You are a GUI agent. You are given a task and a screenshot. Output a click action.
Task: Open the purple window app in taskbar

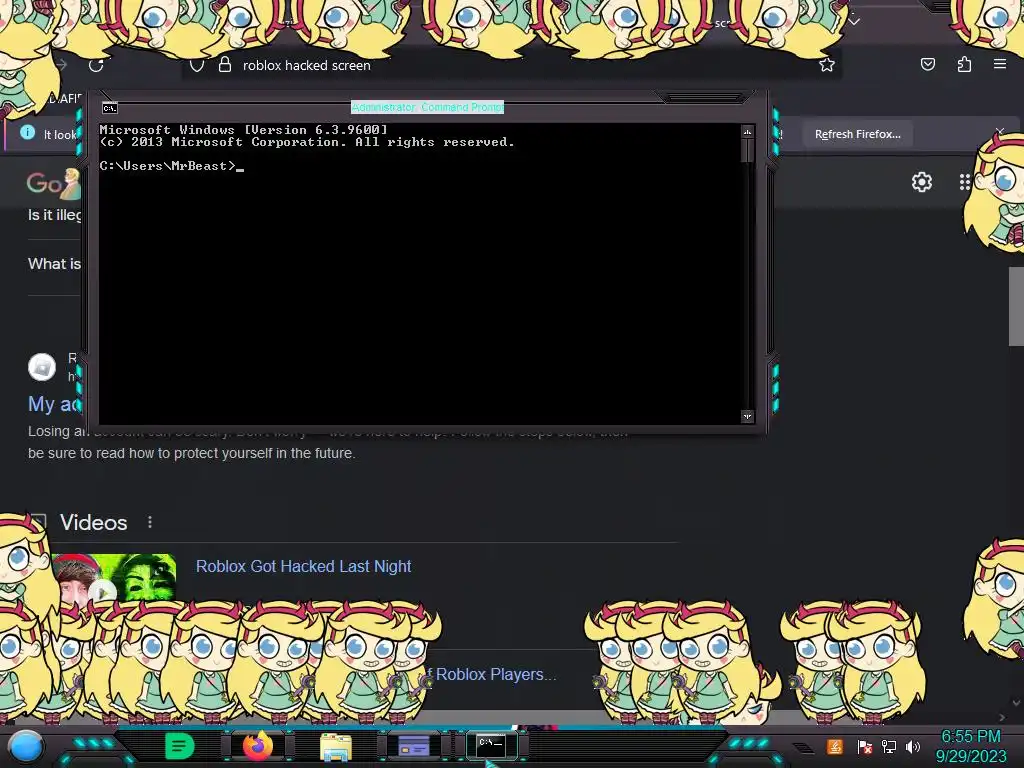(413, 746)
